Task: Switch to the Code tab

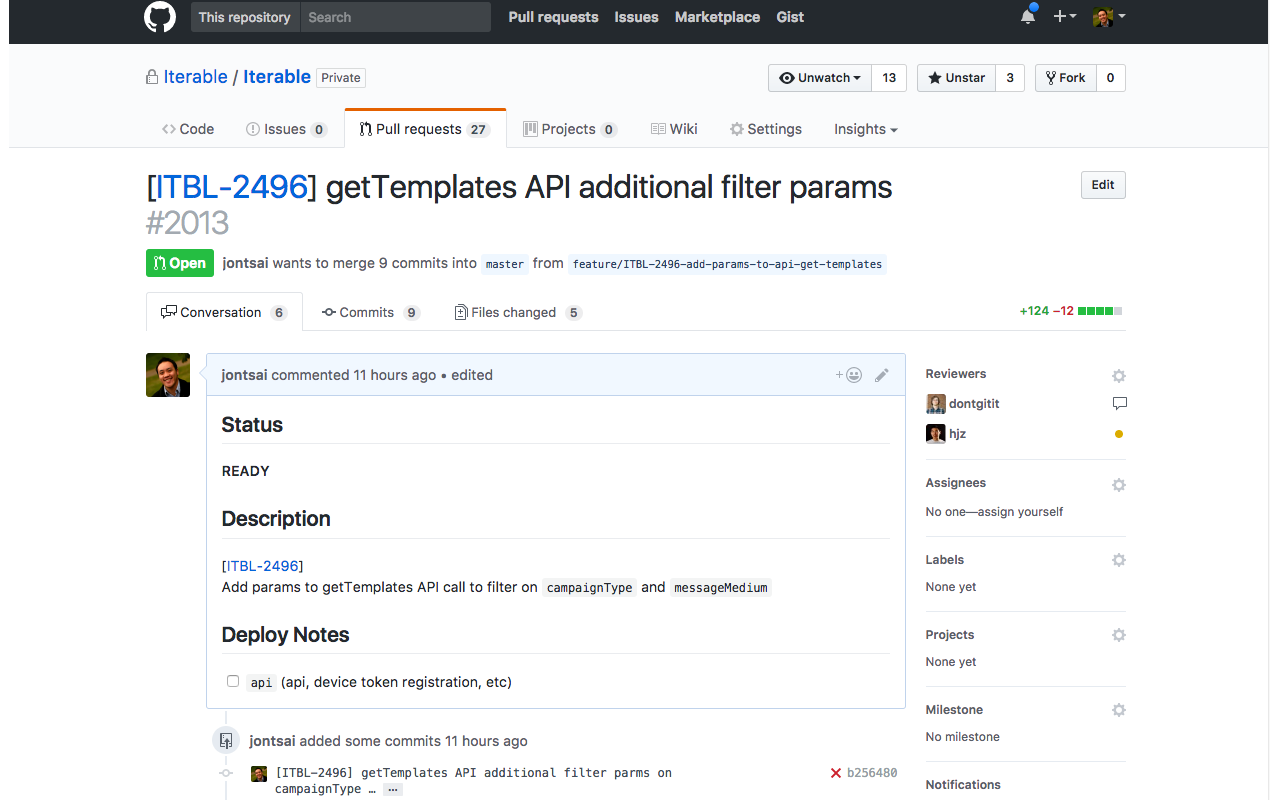Action: (188, 129)
